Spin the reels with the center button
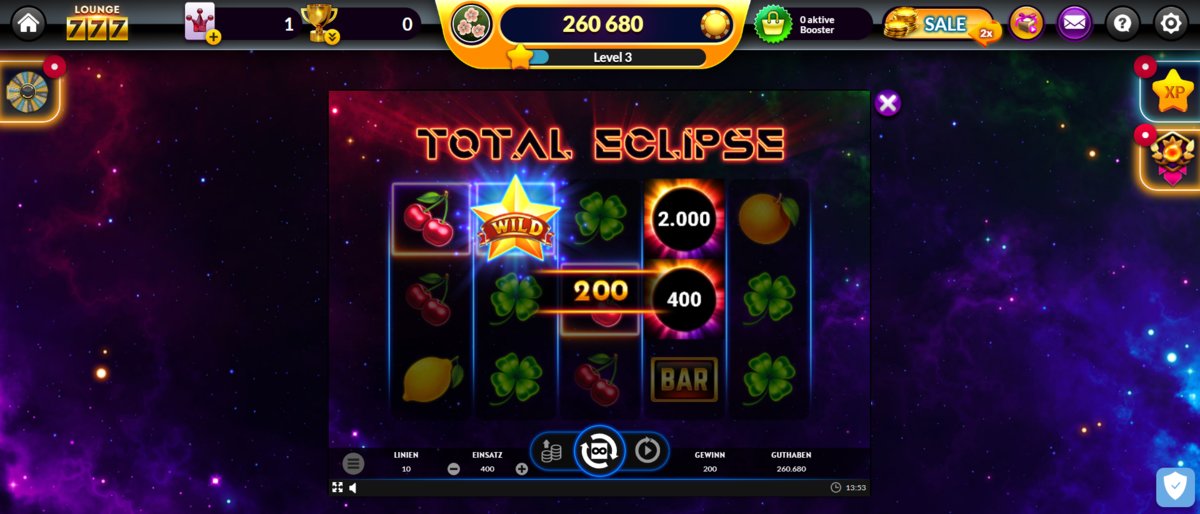1200x514 pixels. tap(600, 451)
